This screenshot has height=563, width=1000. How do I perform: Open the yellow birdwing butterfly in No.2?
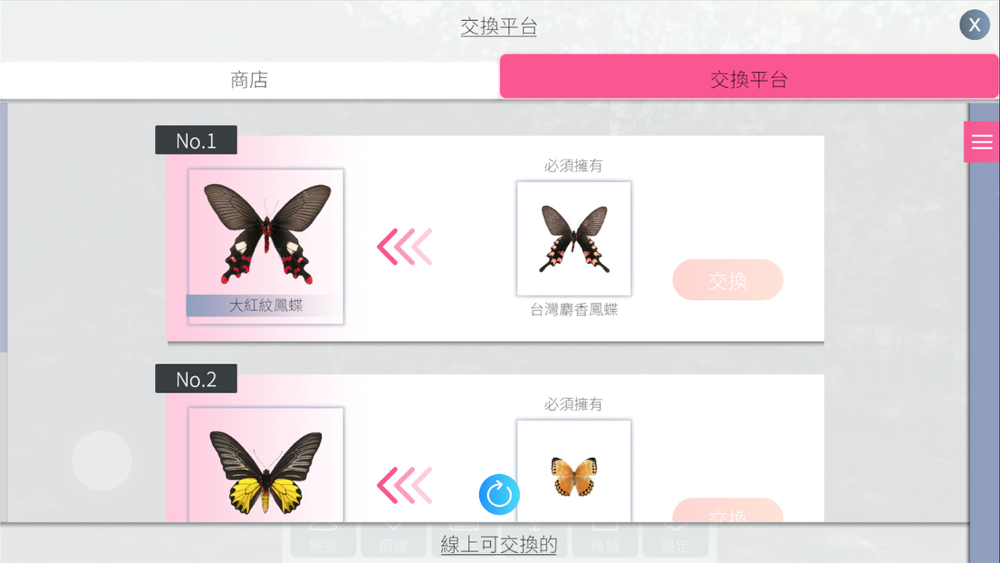coord(266,465)
